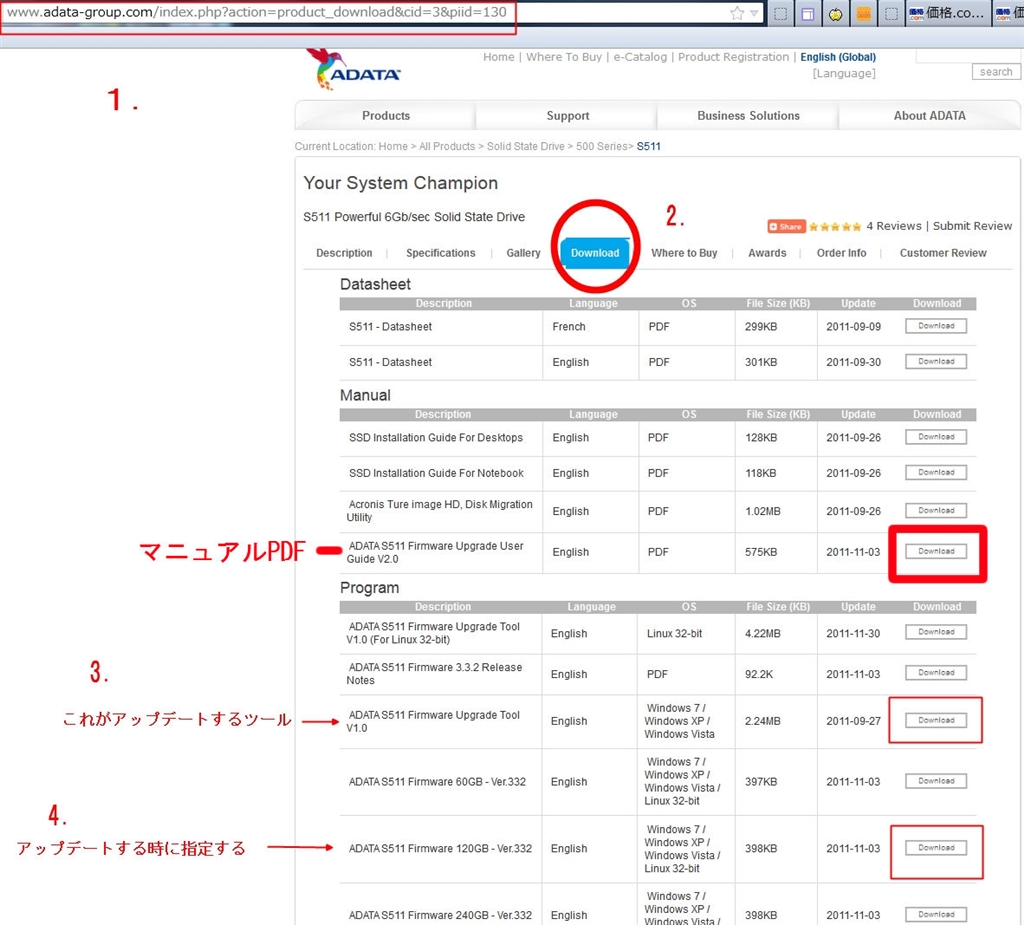Open the Language selector link
Screen dimensions: 1024x925
(843, 74)
